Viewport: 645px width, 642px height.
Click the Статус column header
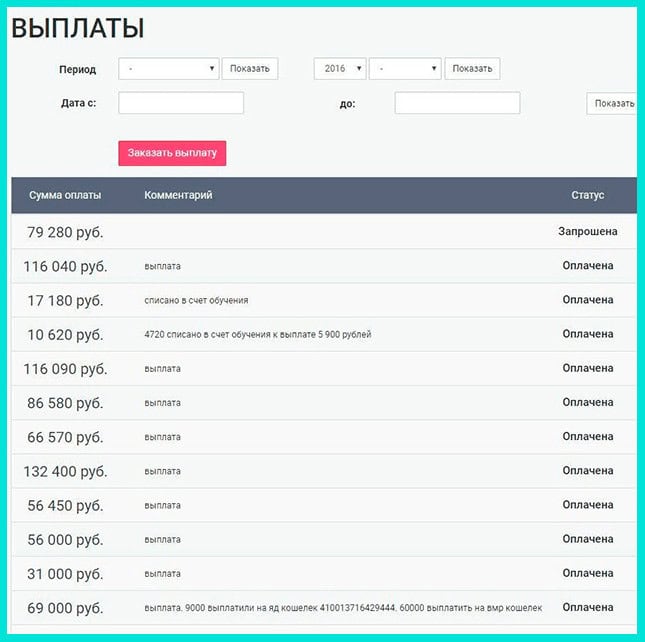pyautogui.click(x=587, y=195)
